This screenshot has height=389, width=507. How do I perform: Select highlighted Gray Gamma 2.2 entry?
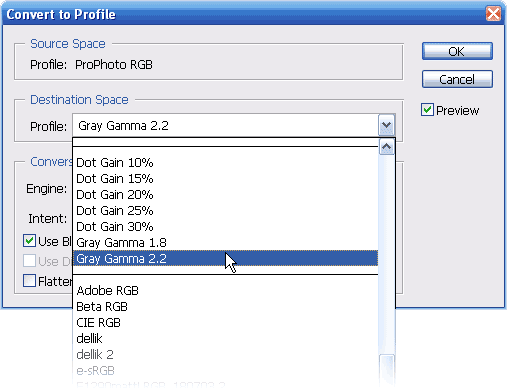(225, 258)
